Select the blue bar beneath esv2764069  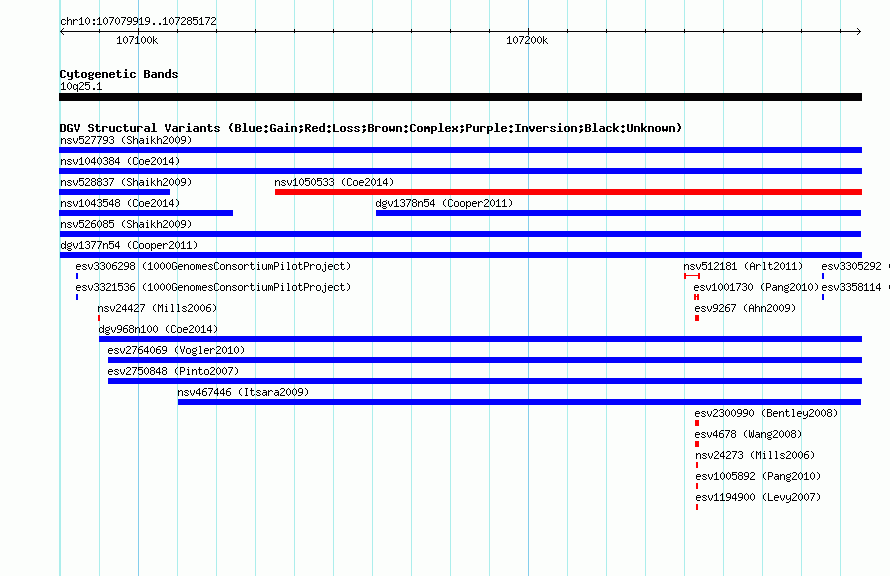(x=485, y=360)
